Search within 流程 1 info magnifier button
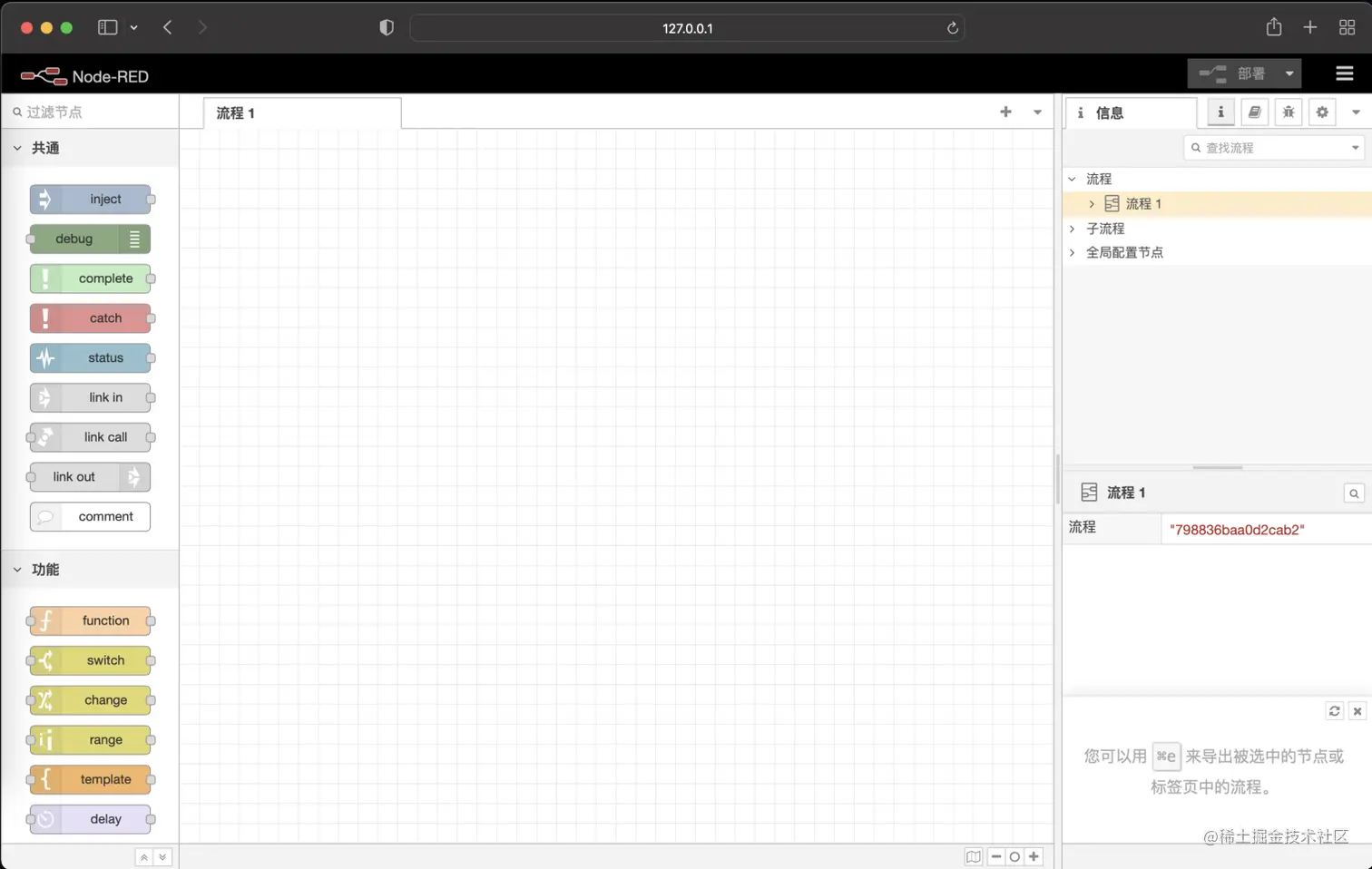 tap(1354, 493)
